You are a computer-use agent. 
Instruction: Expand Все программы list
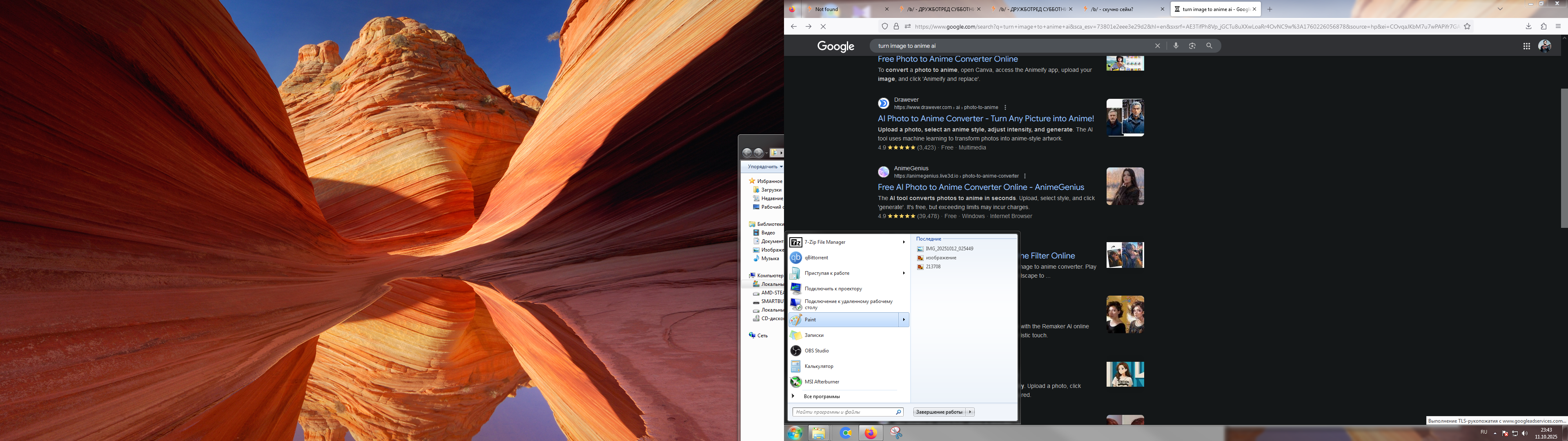pyautogui.click(x=821, y=396)
